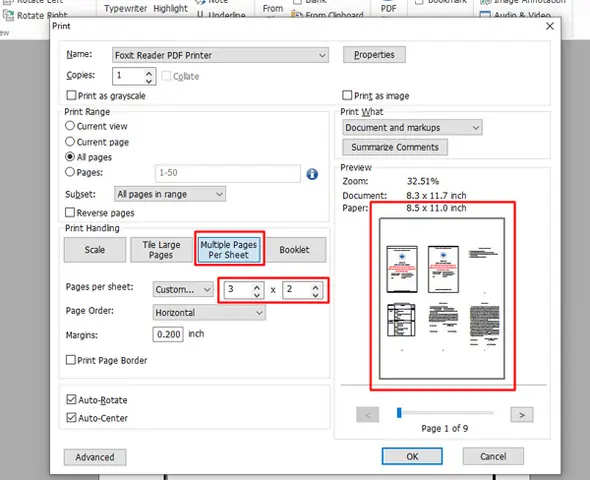Viewport: 590px width, 480px height.
Task: Uncheck the Auto-Rotate option
Action: point(71,399)
